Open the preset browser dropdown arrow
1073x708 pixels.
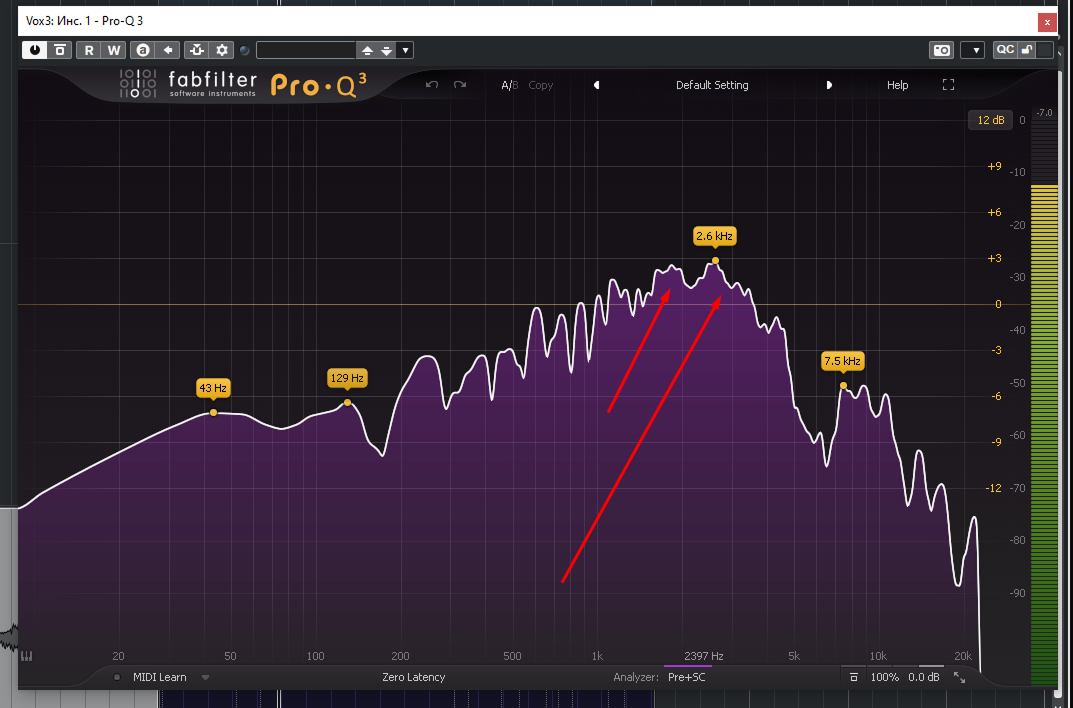[x=405, y=51]
